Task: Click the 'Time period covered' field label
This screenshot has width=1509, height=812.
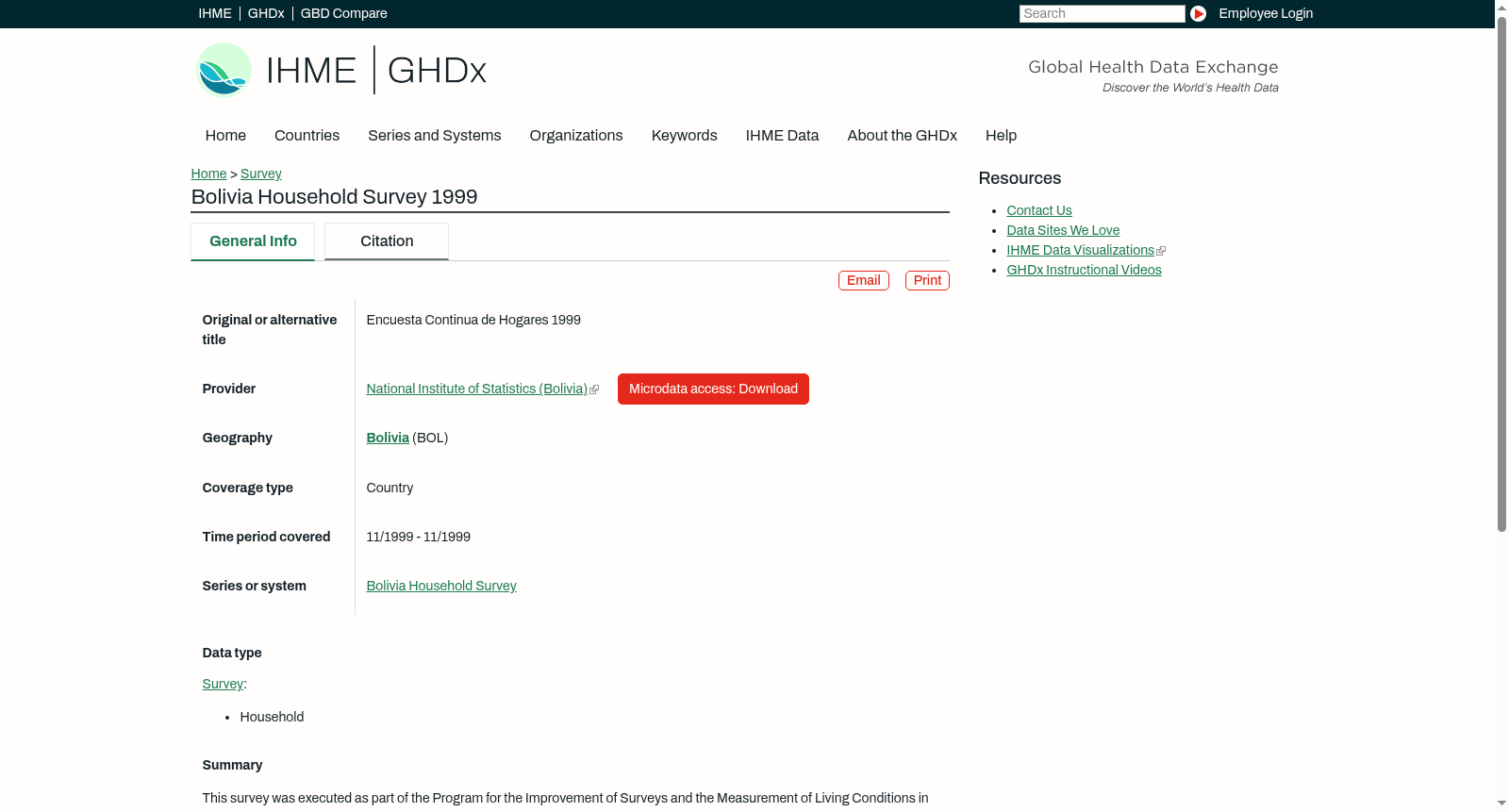Action: point(266,537)
